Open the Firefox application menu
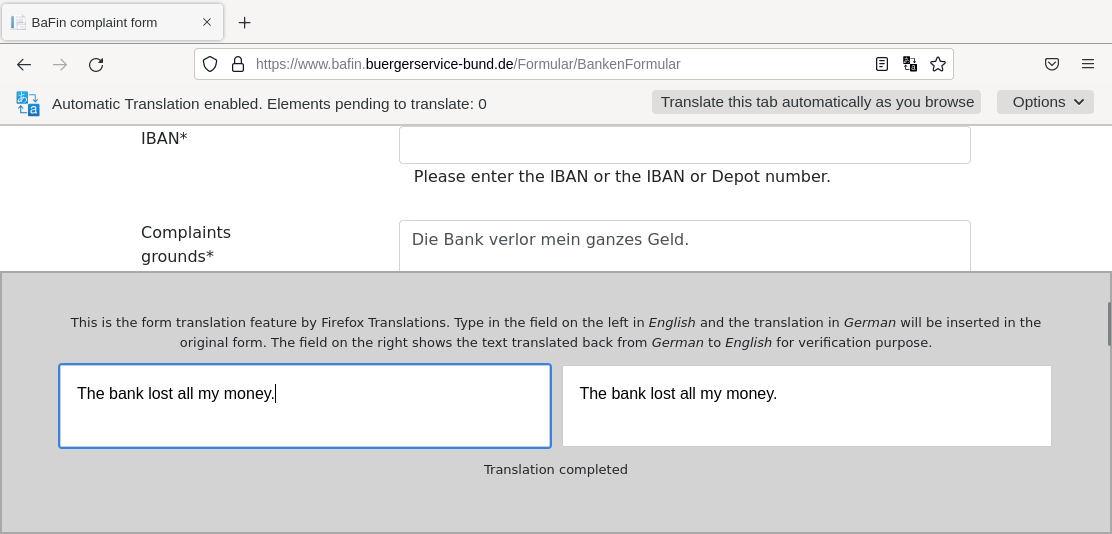This screenshot has width=1112, height=534. coord(1088,64)
